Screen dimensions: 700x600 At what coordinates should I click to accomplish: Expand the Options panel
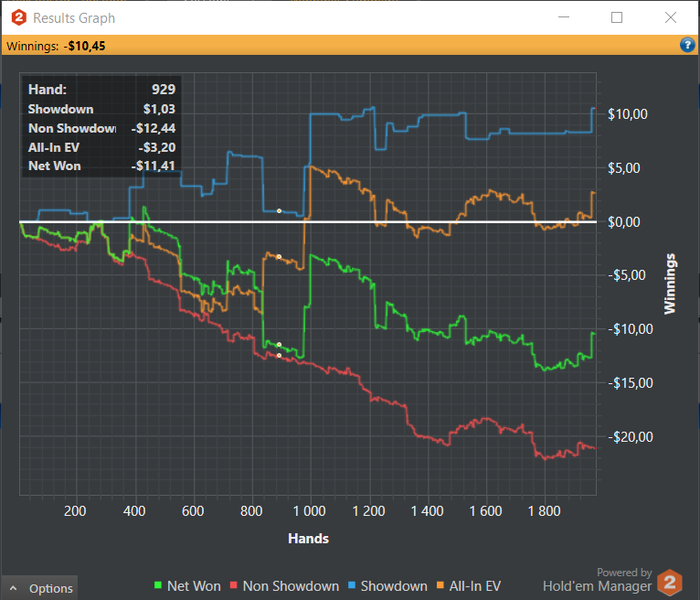(x=40, y=588)
